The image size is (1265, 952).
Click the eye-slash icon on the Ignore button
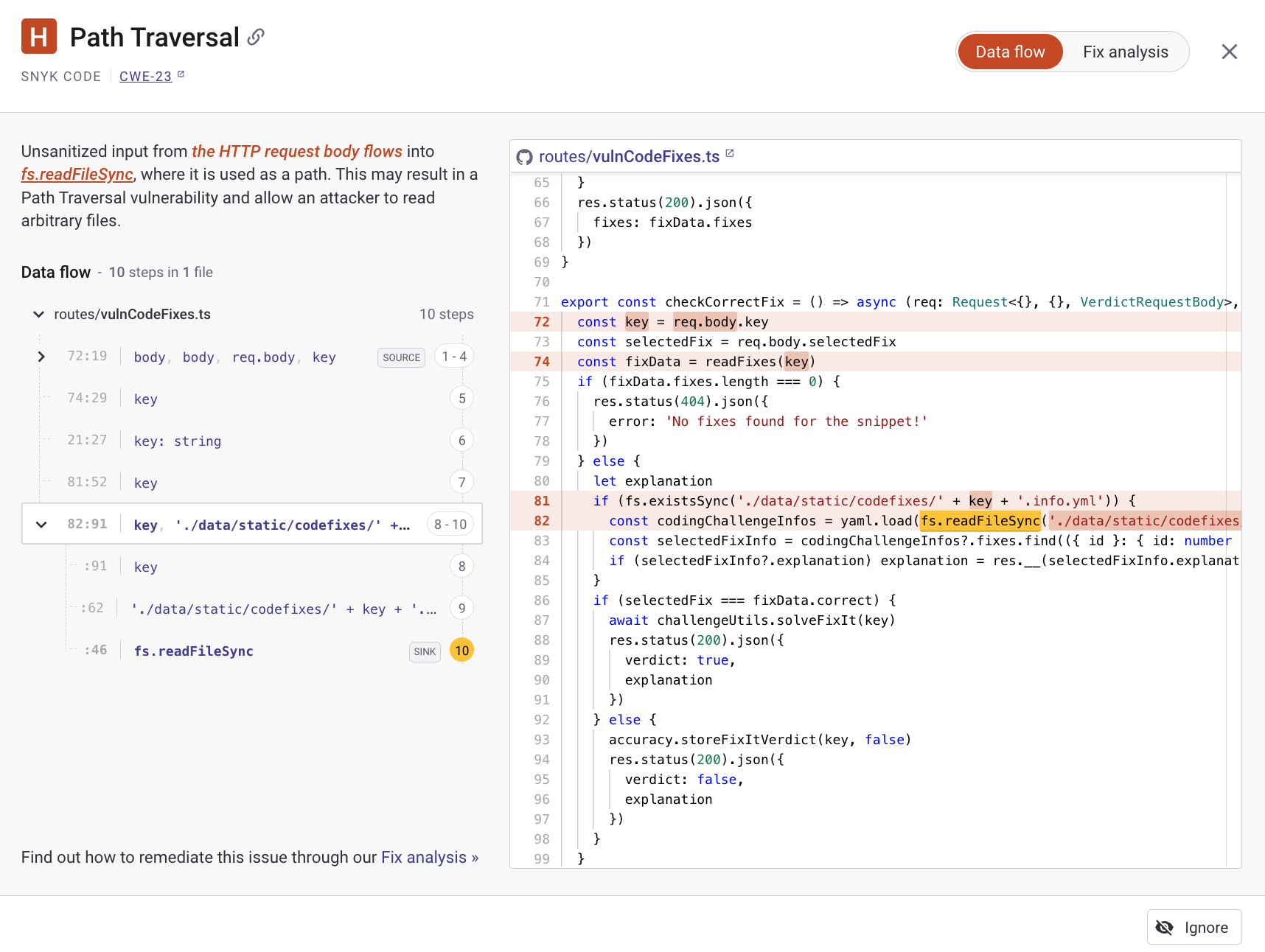coord(1165,927)
